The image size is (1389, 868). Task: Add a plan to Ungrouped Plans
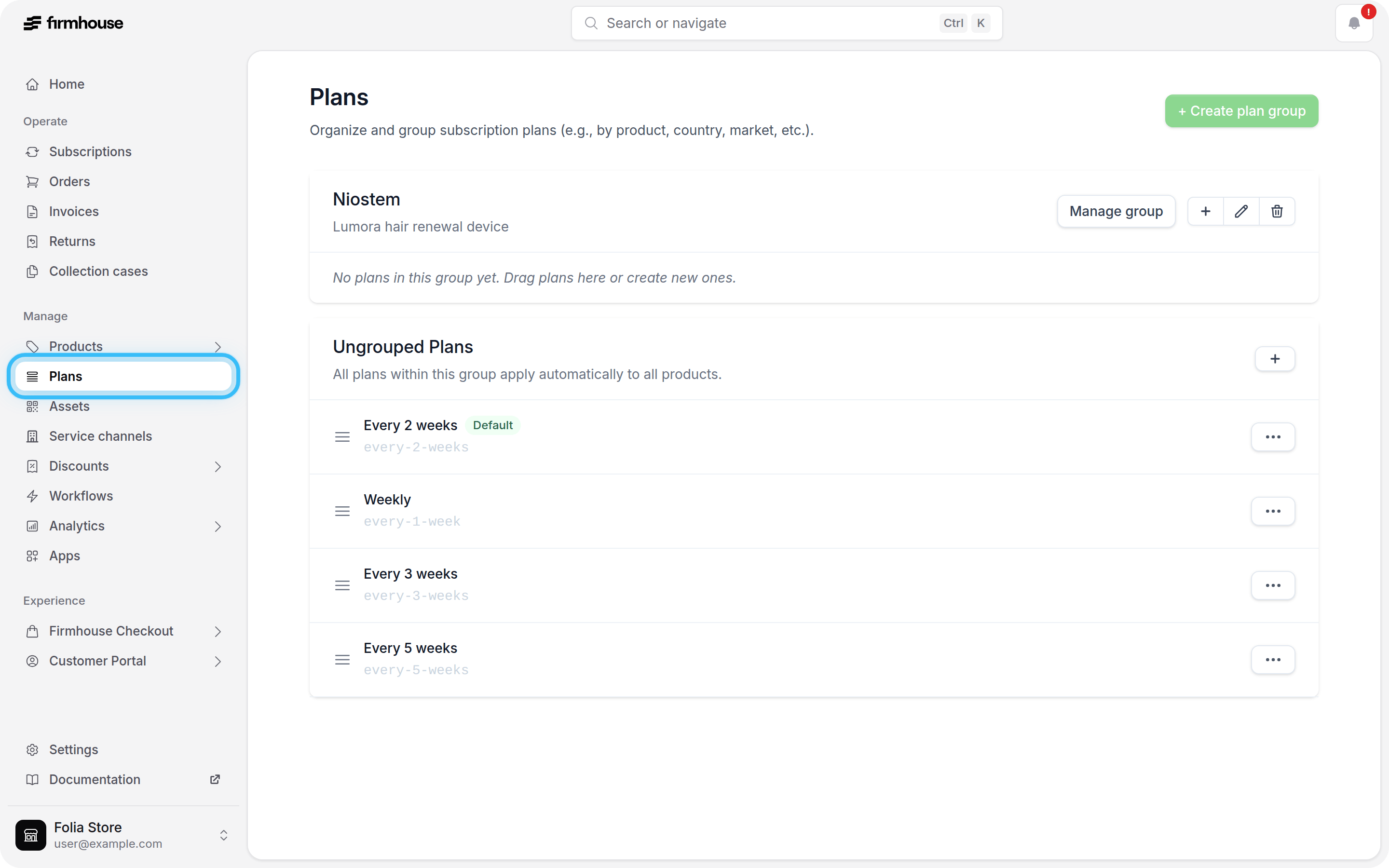(1275, 359)
